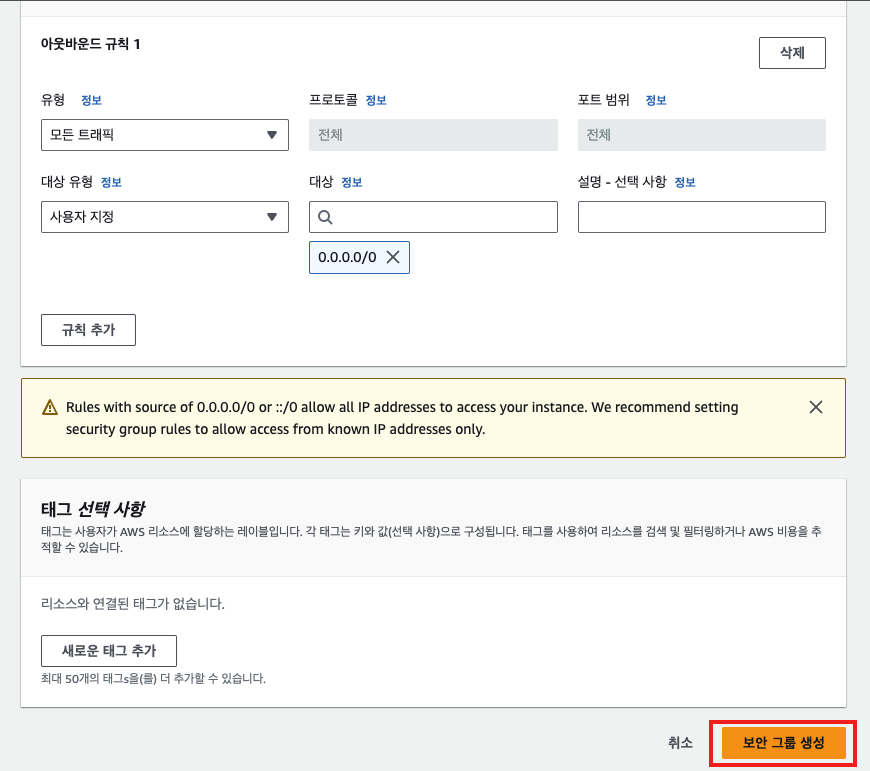Click the search magnifier icon in 대상 field

pyautogui.click(x=325, y=217)
